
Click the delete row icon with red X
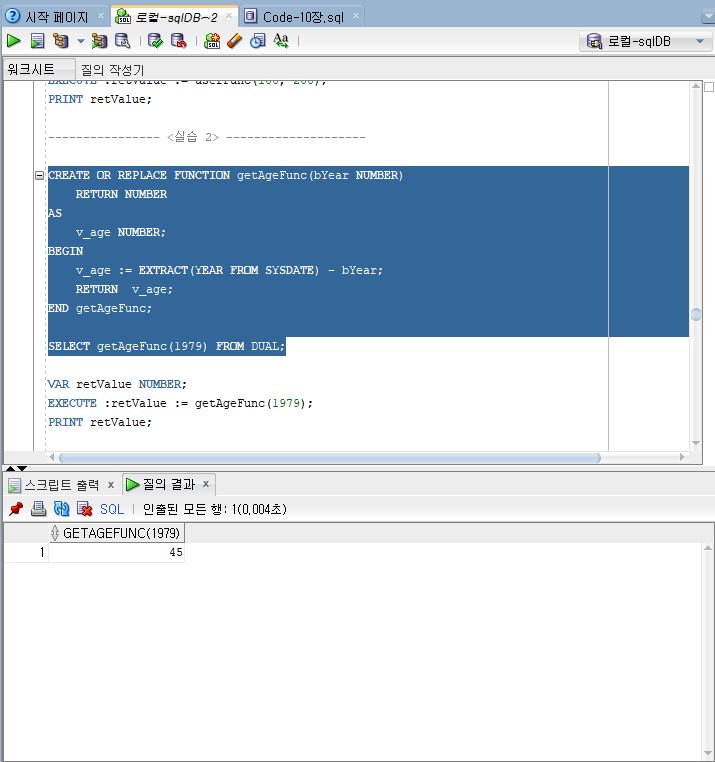(x=85, y=509)
